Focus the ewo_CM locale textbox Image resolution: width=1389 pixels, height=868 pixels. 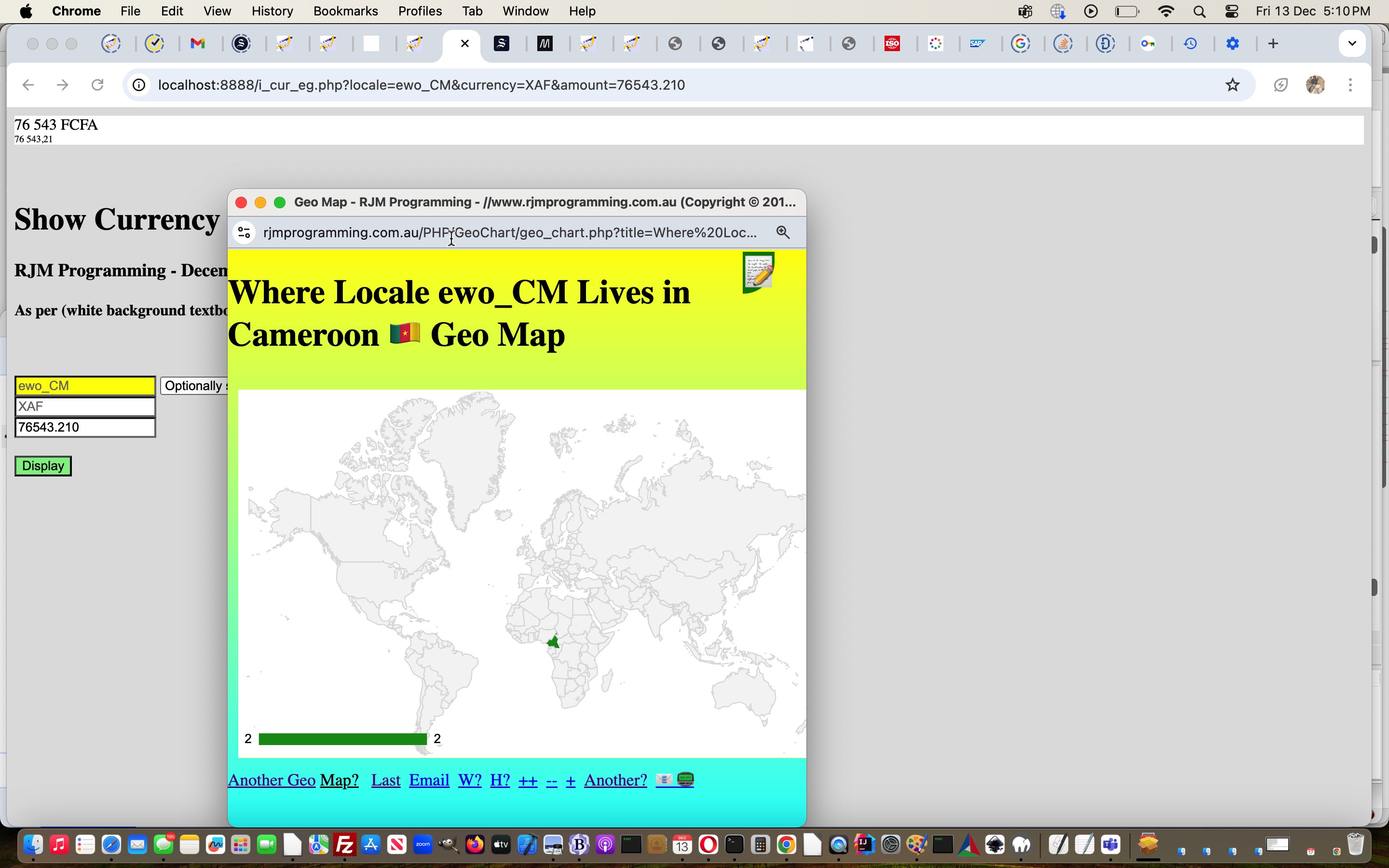point(85,386)
